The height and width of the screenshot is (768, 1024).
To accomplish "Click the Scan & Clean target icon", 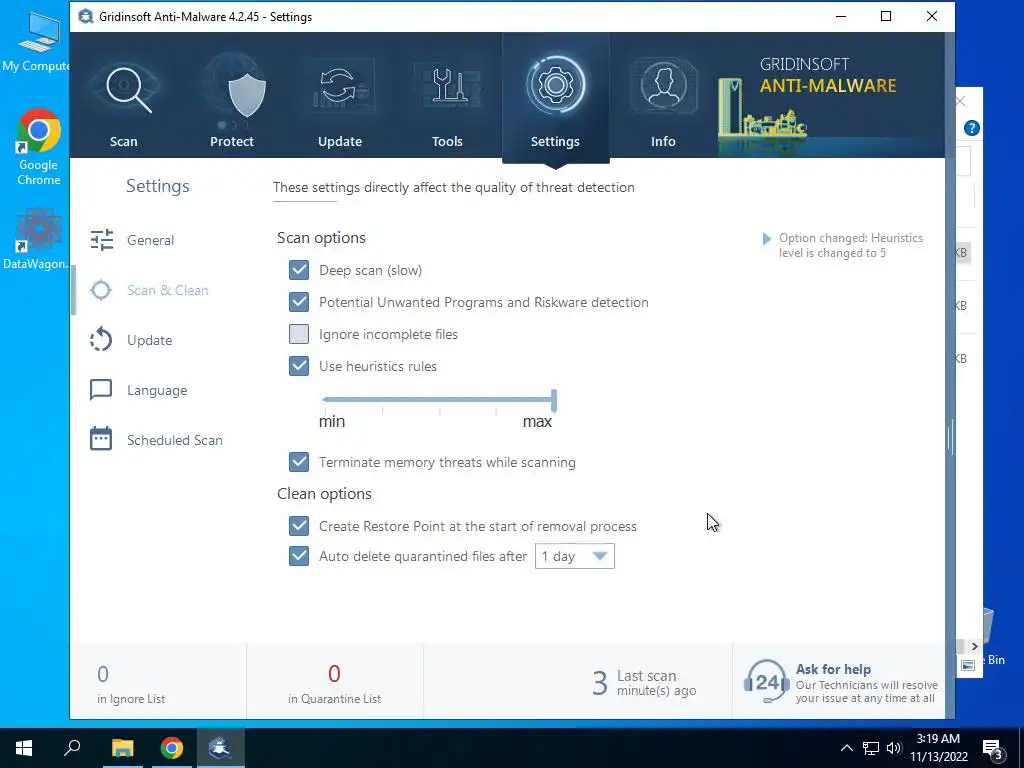I will pos(101,290).
